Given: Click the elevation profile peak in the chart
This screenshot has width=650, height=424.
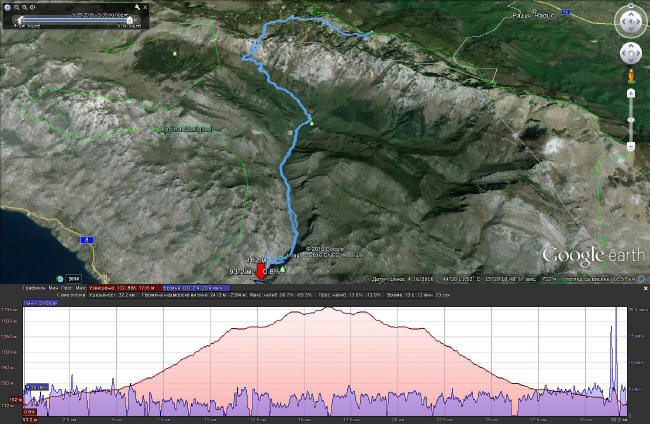Looking at the screenshot, I should (x=328, y=308).
